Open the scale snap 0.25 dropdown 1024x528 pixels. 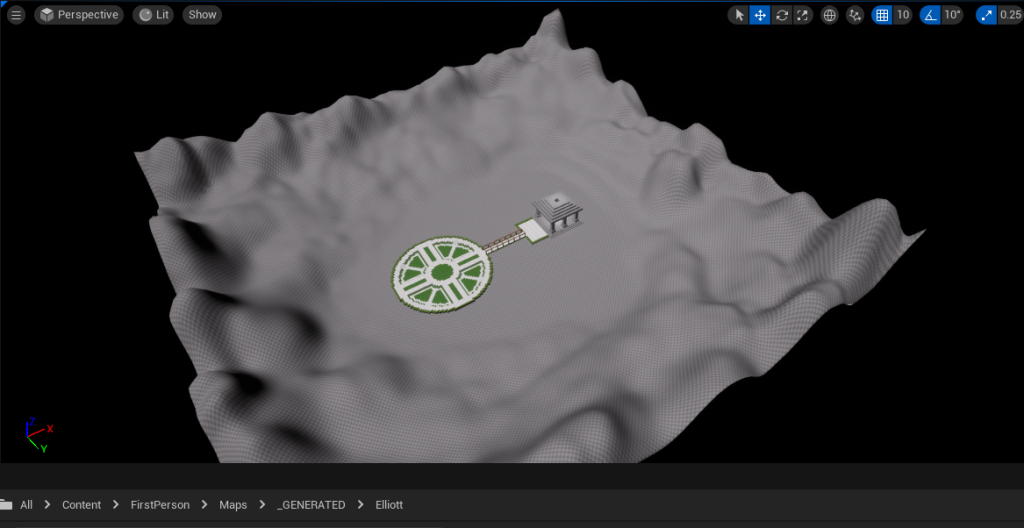pos(1010,15)
